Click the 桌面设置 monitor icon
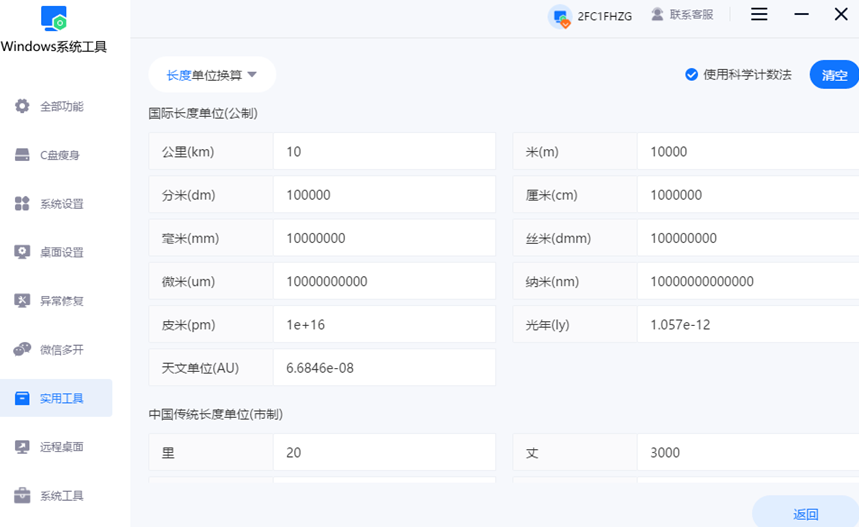Viewport: 859px width, 527px height. click(x=22, y=252)
